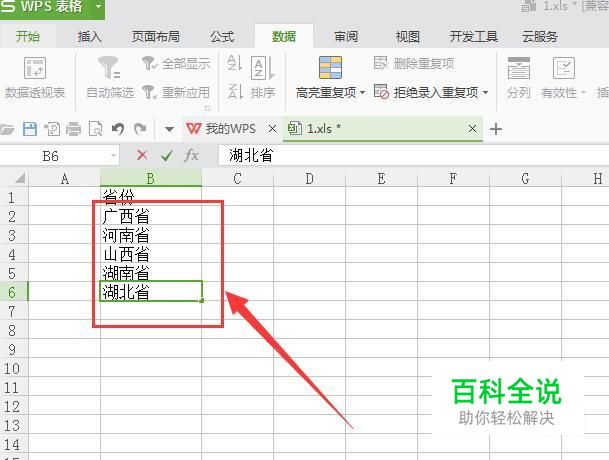This screenshot has width=609, height=460.
Task: Select the 数据 ribbon tab
Action: (284, 37)
